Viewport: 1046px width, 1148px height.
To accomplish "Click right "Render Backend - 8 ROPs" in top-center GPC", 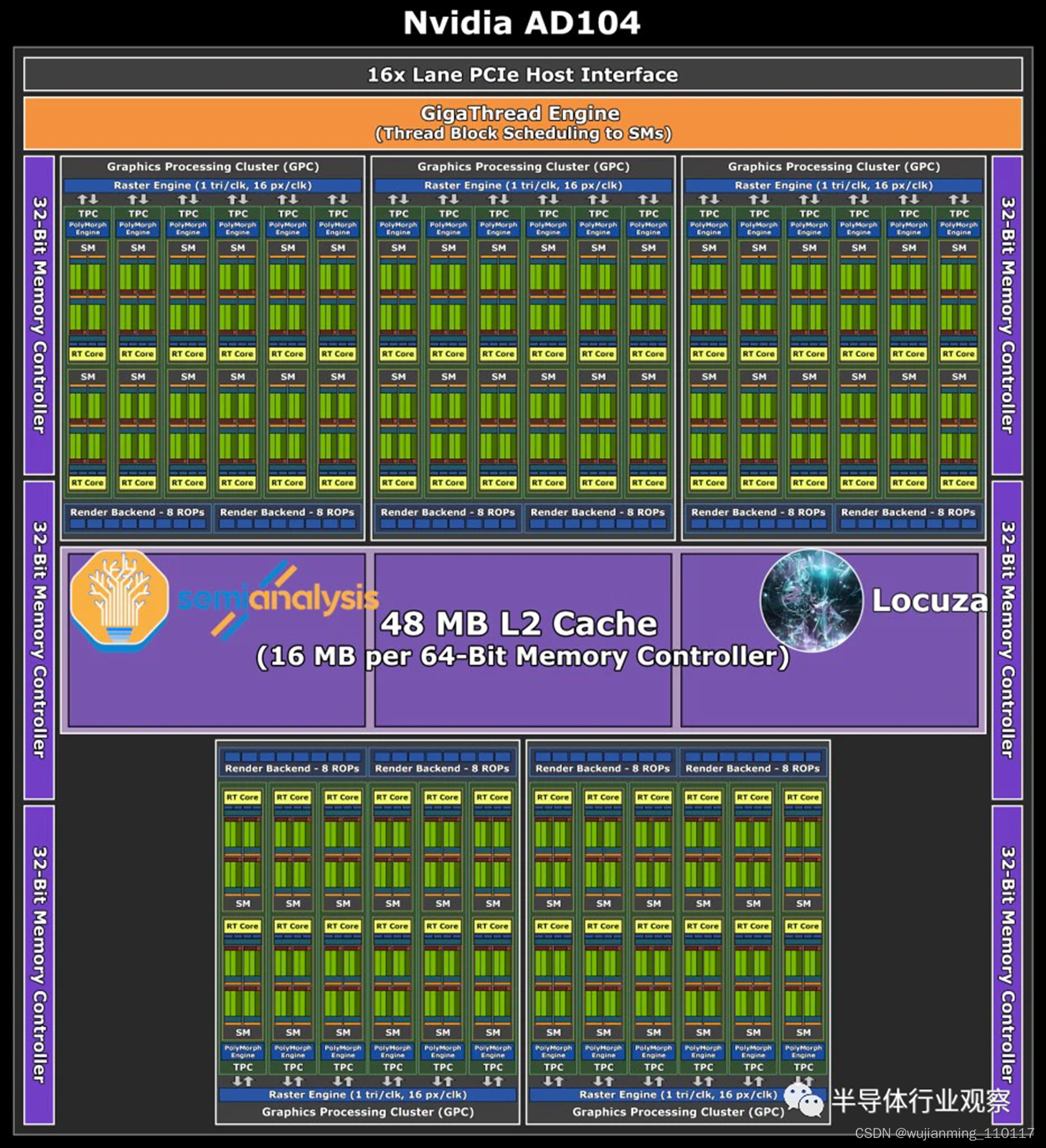I will tap(598, 517).
